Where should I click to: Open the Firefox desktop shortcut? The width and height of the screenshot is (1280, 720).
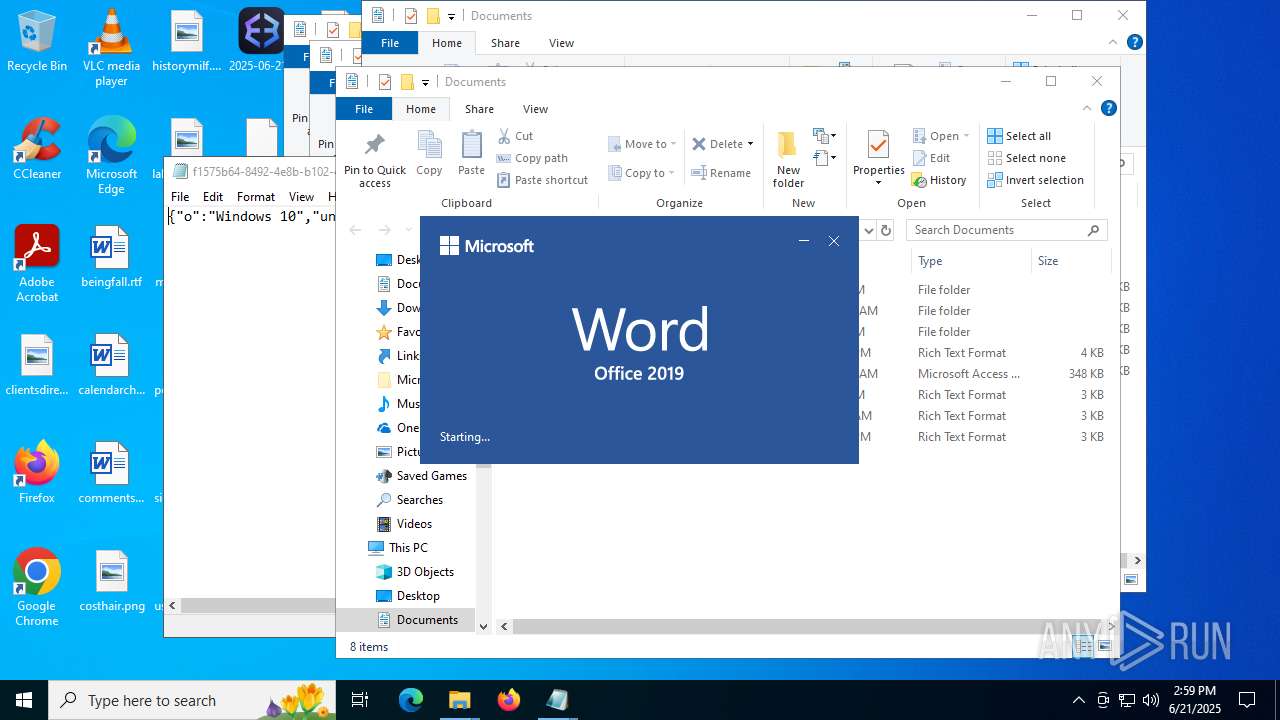pyautogui.click(x=37, y=473)
